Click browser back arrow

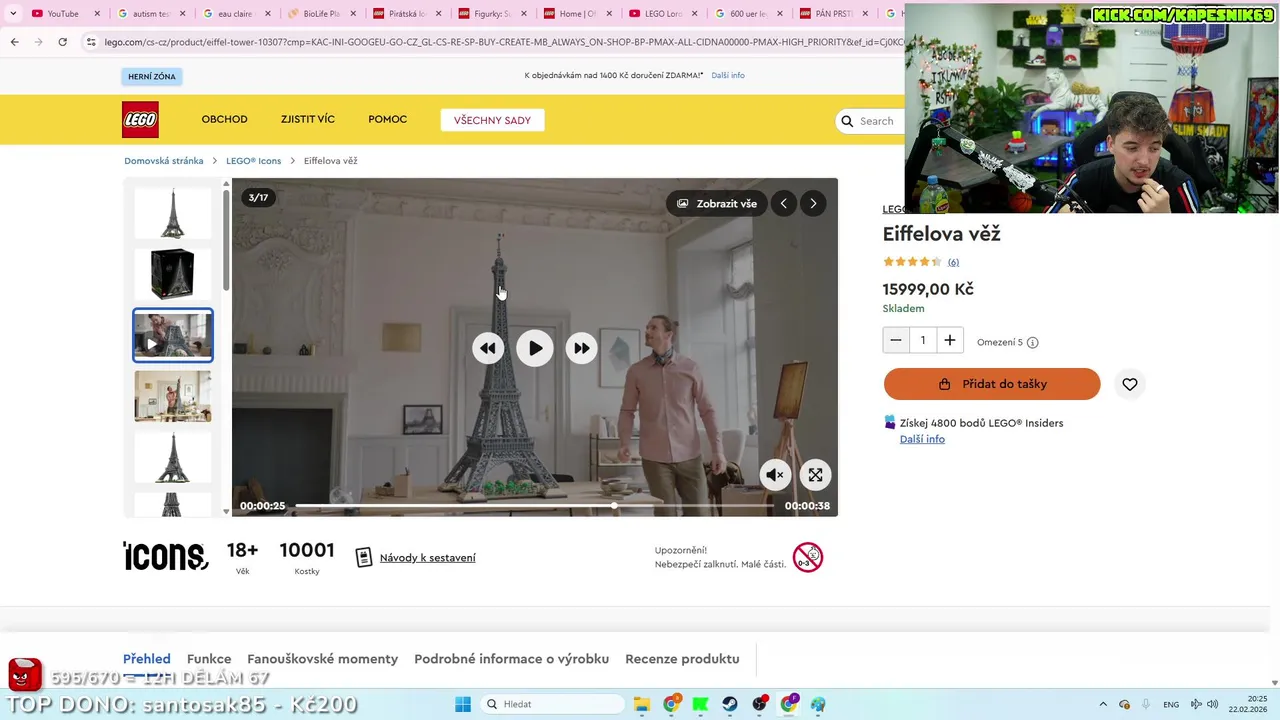pyautogui.click(x=14, y=42)
